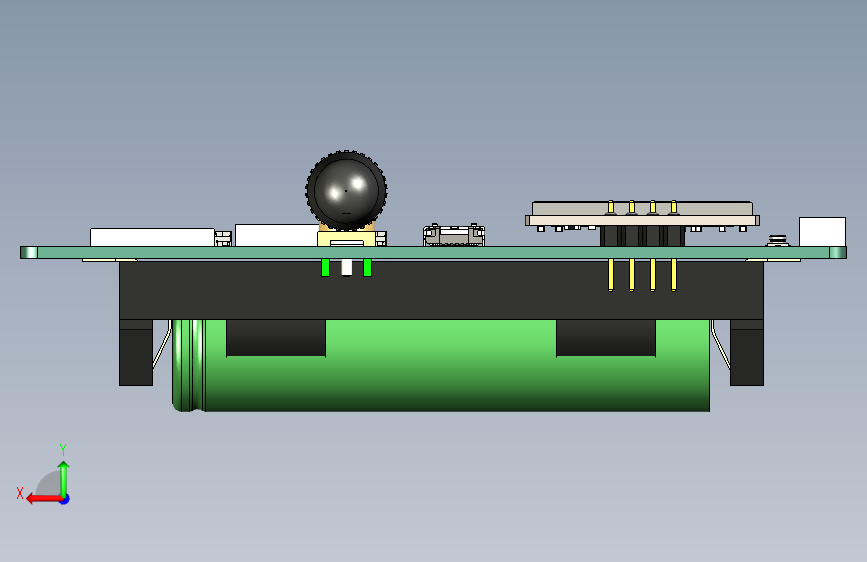Viewport: 867px width, 562px height.
Task: Click the blue Z axis dot of the triad
Action: [x=65, y=499]
